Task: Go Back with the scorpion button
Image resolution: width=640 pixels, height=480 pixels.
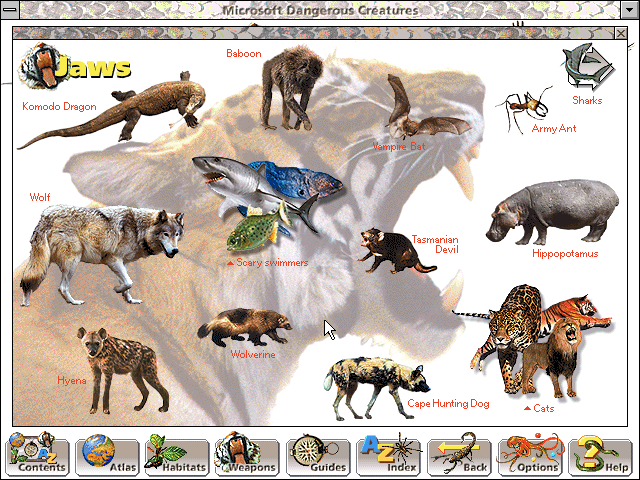Action: click(x=459, y=454)
